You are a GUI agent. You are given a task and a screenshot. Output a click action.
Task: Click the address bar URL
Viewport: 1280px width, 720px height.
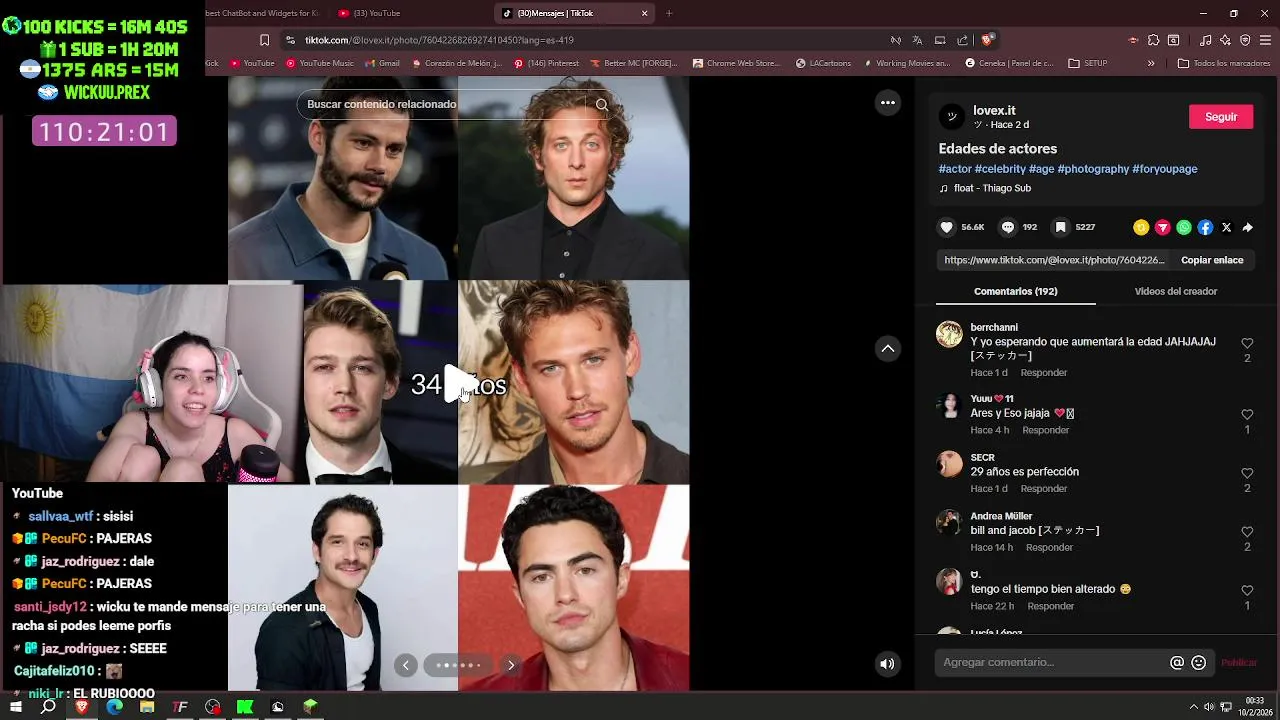pos(439,40)
